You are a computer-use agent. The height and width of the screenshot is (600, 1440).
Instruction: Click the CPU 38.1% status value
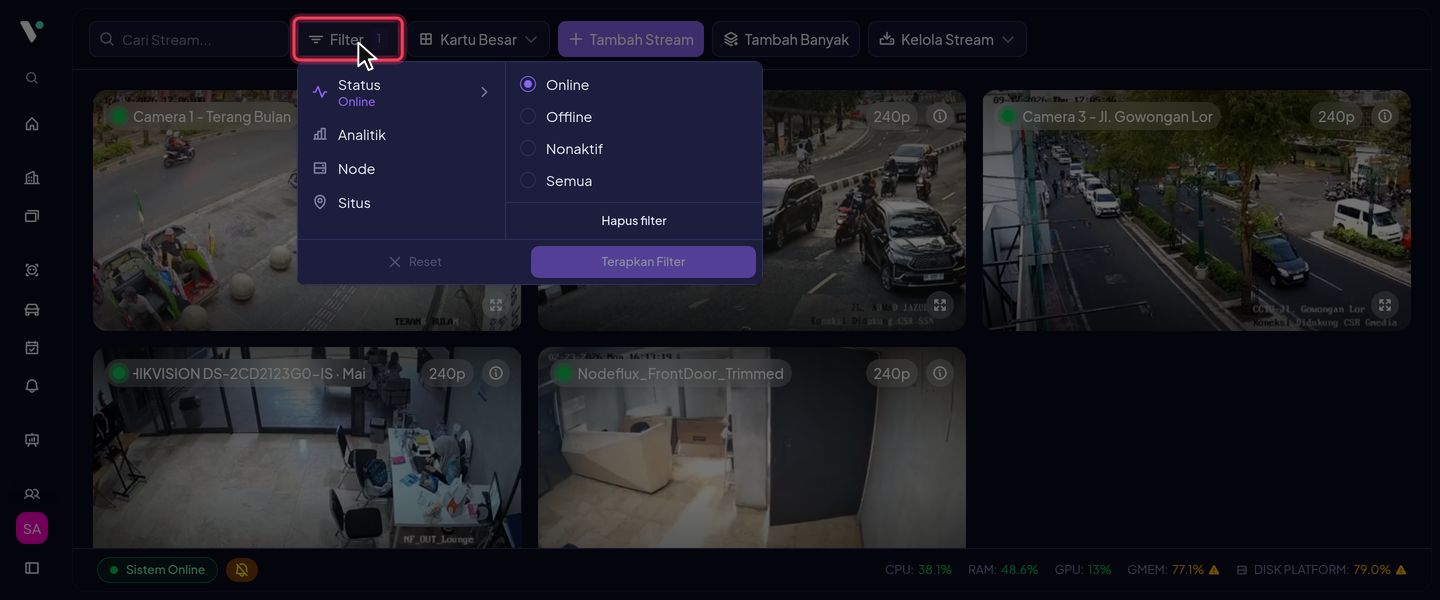(x=935, y=570)
